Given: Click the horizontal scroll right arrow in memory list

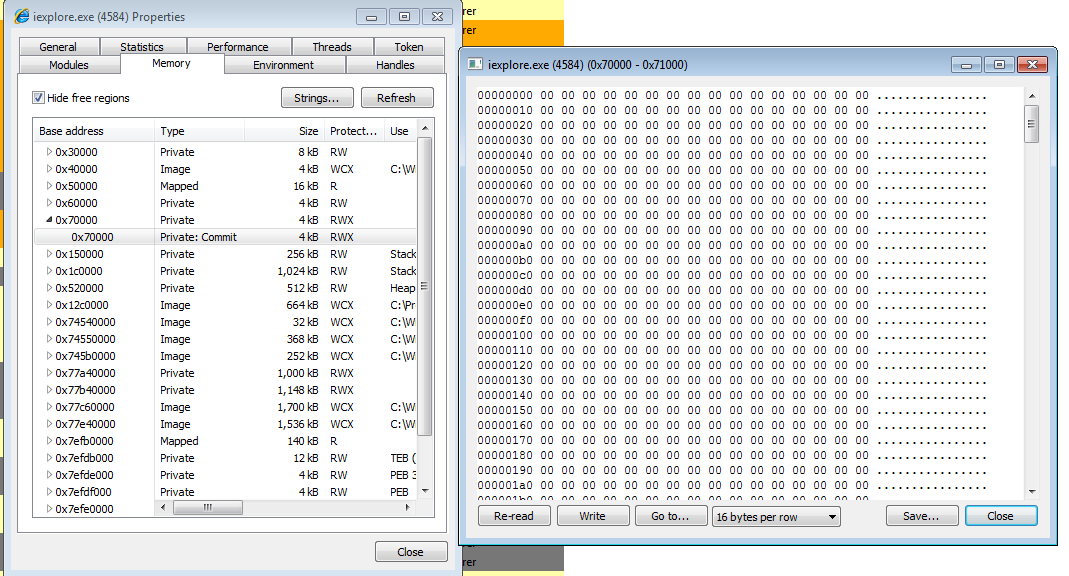Looking at the screenshot, I should coord(408,507).
